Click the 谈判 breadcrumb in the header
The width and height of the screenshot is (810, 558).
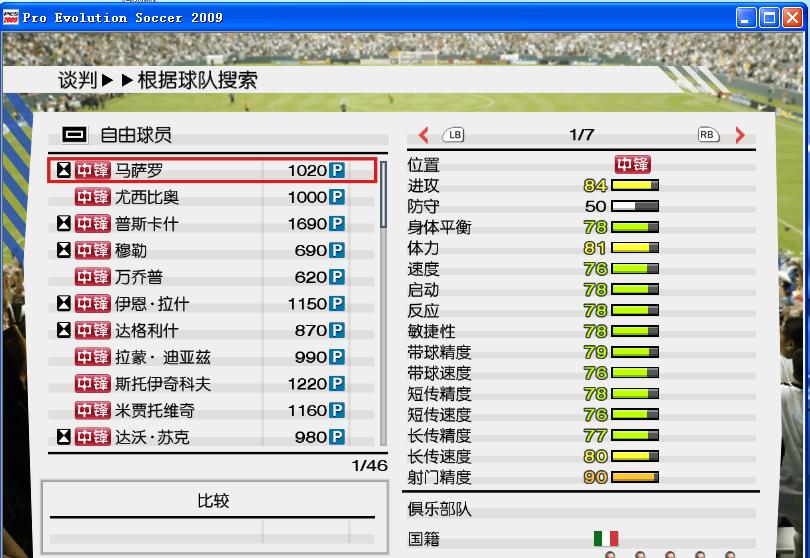pyautogui.click(x=77, y=80)
